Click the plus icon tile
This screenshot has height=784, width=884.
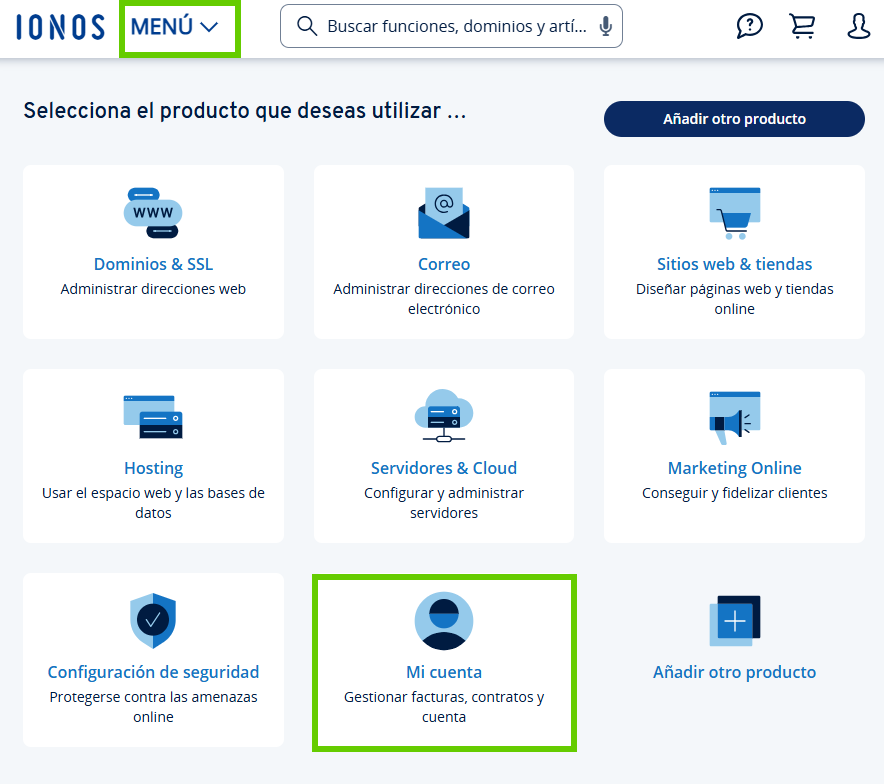click(x=735, y=621)
